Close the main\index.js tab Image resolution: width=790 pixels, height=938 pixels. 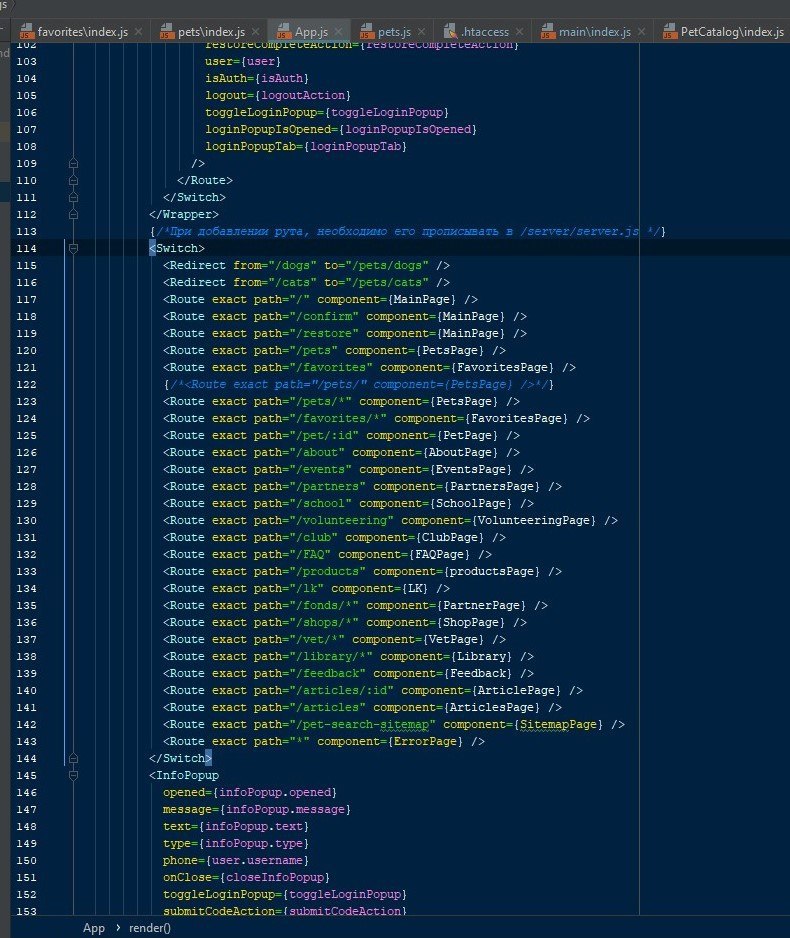point(642,32)
